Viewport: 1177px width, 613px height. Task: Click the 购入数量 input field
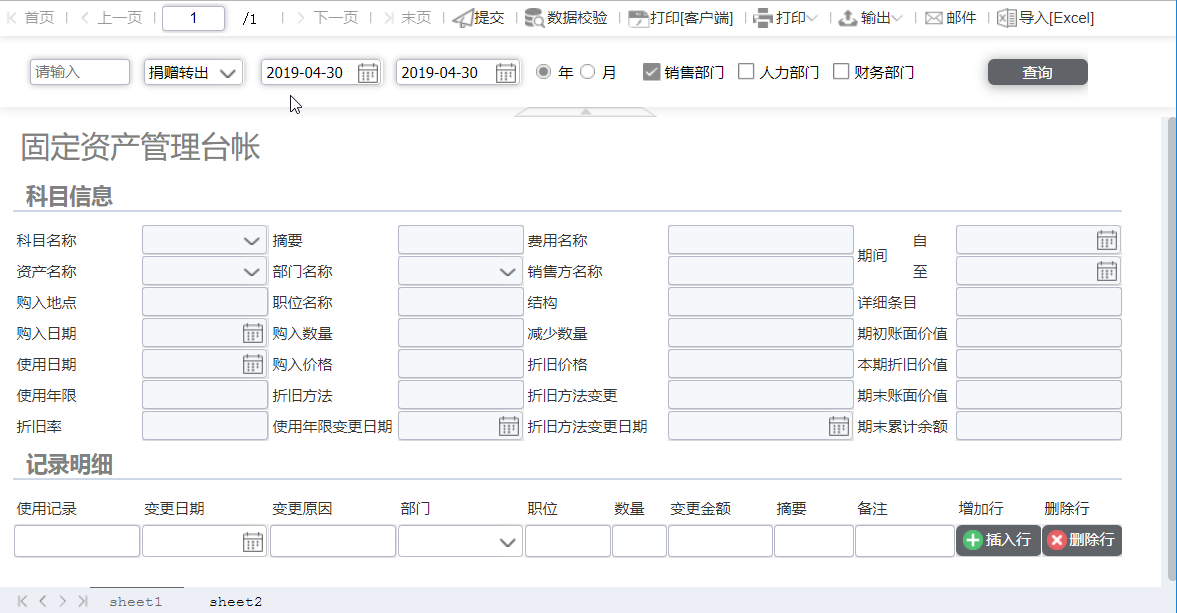[460, 333]
